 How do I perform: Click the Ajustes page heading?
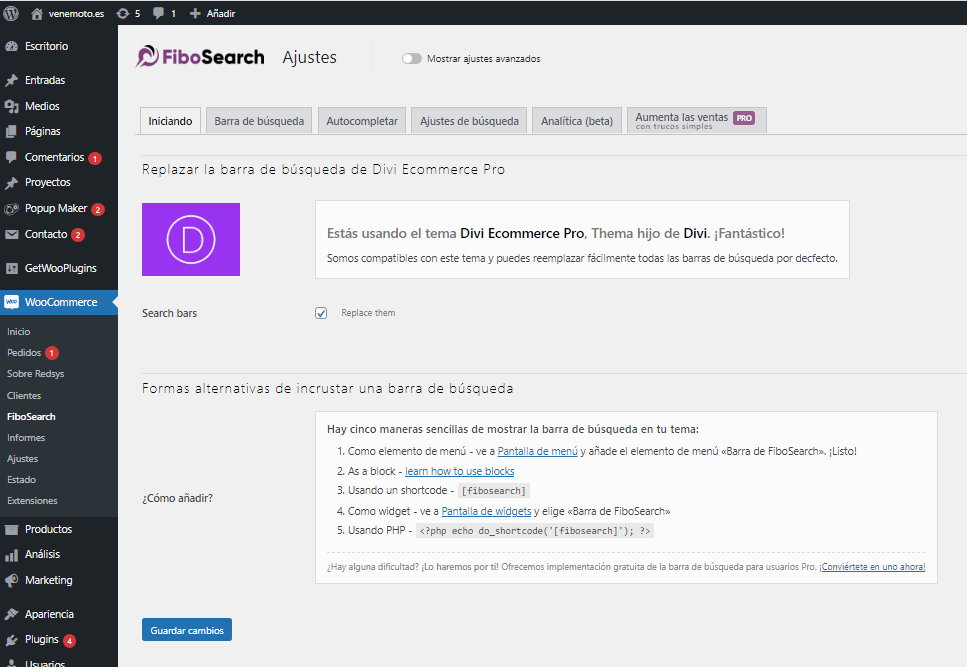point(310,57)
